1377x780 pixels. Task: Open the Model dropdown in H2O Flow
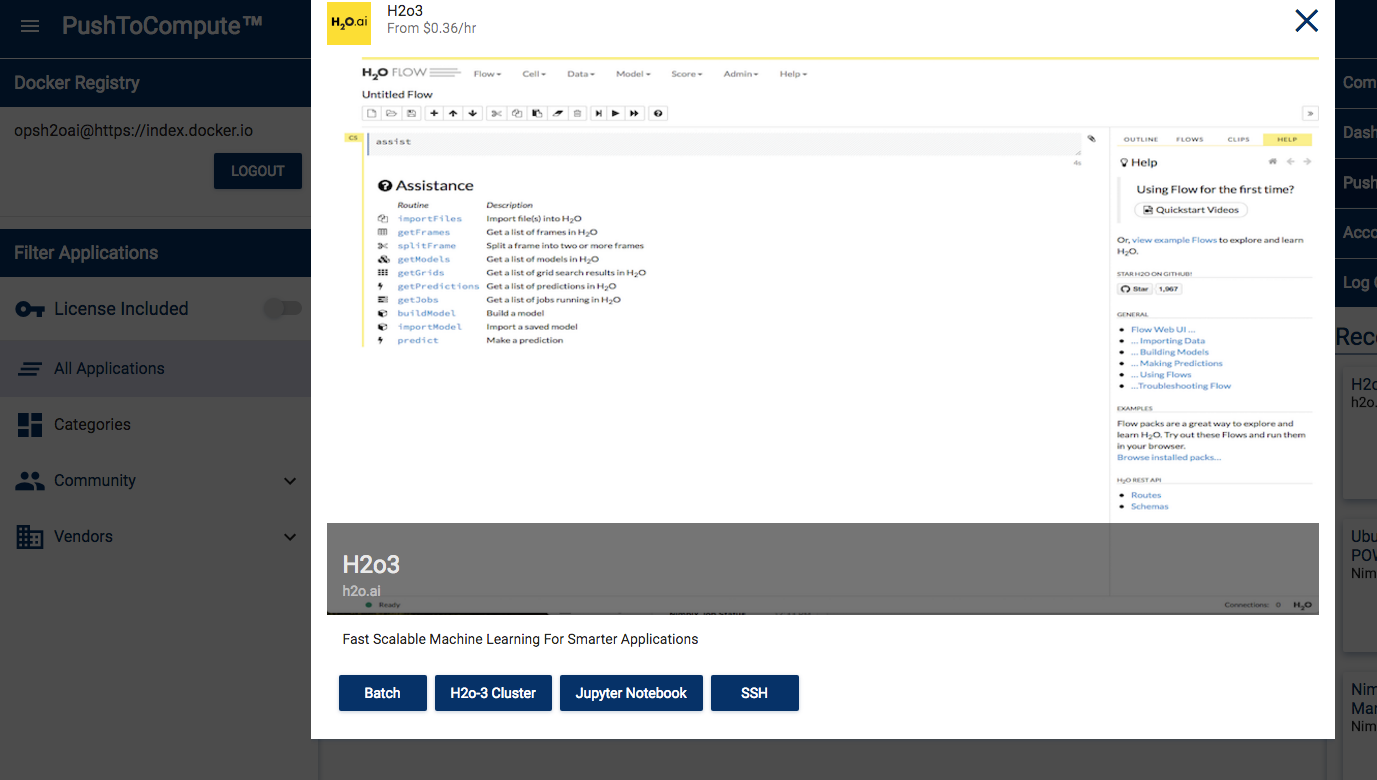633,74
